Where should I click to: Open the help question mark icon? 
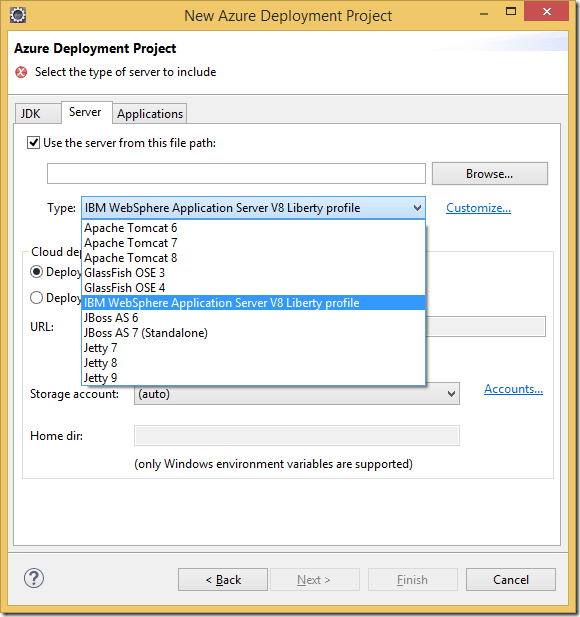tap(34, 578)
